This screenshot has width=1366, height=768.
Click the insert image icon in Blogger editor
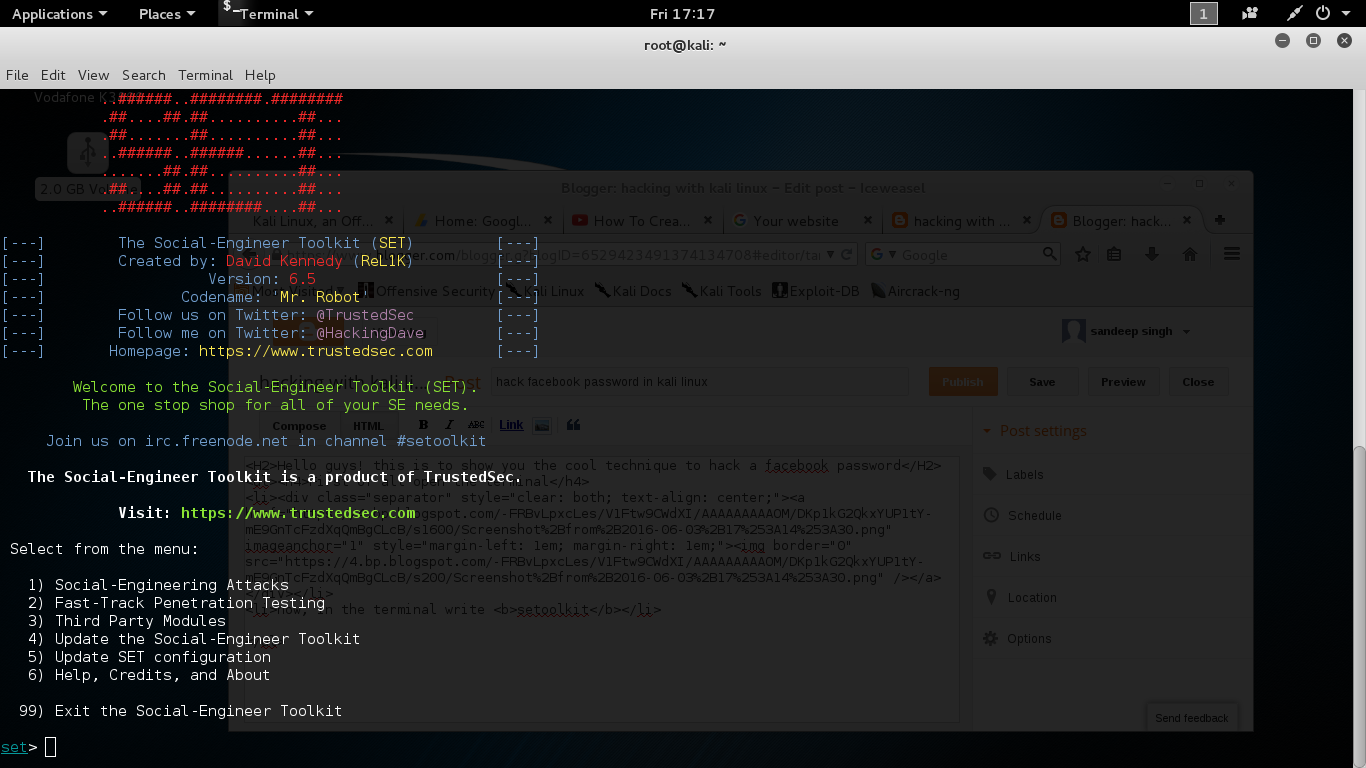click(x=541, y=425)
